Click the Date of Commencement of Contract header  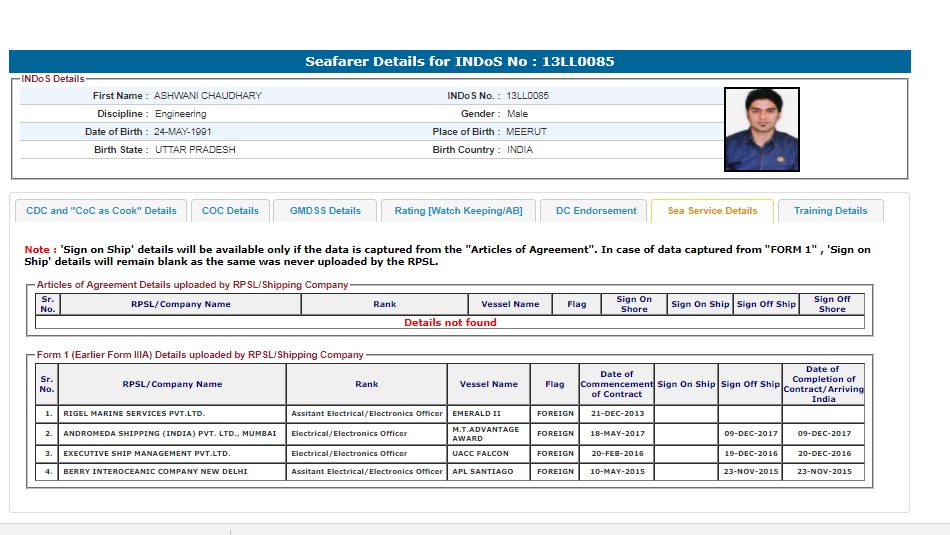click(616, 384)
